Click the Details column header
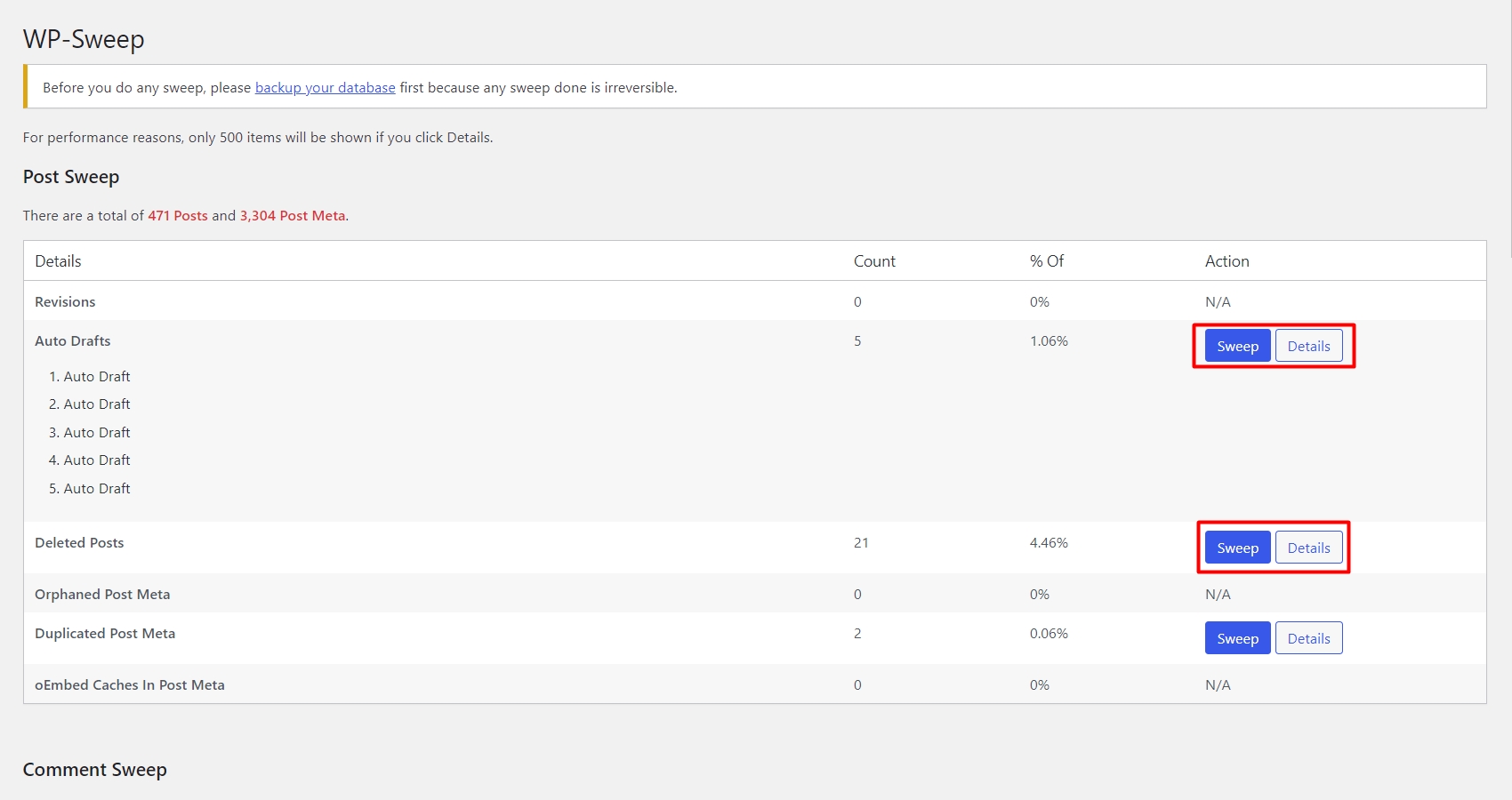 (x=58, y=260)
